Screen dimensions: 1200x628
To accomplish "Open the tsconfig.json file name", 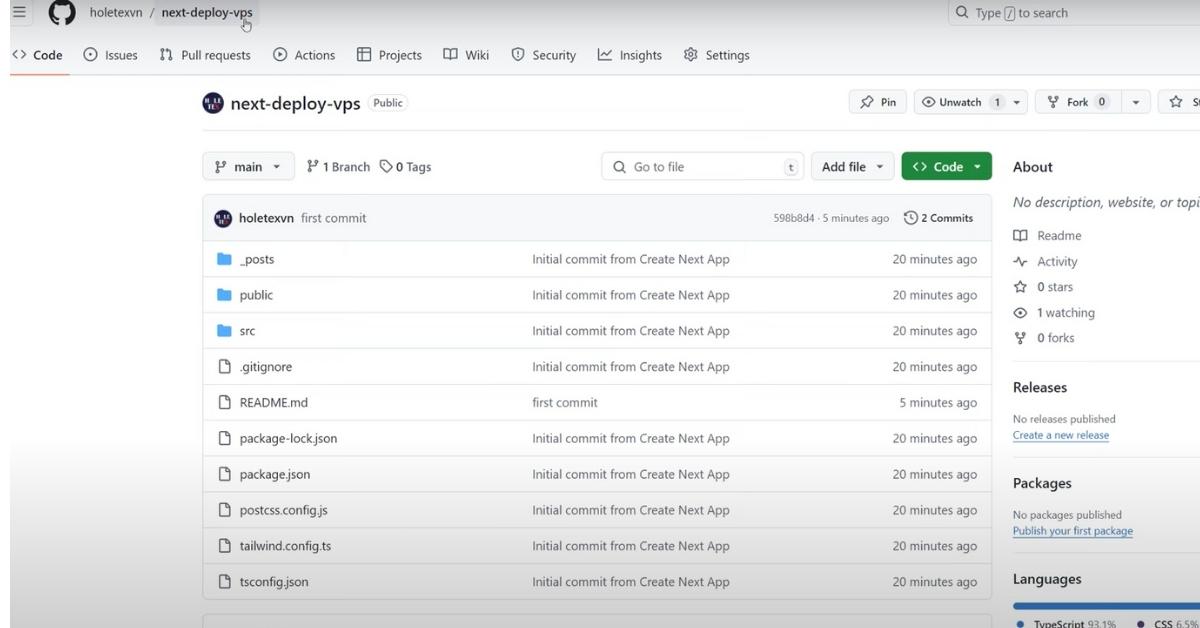I will click(x=274, y=582).
